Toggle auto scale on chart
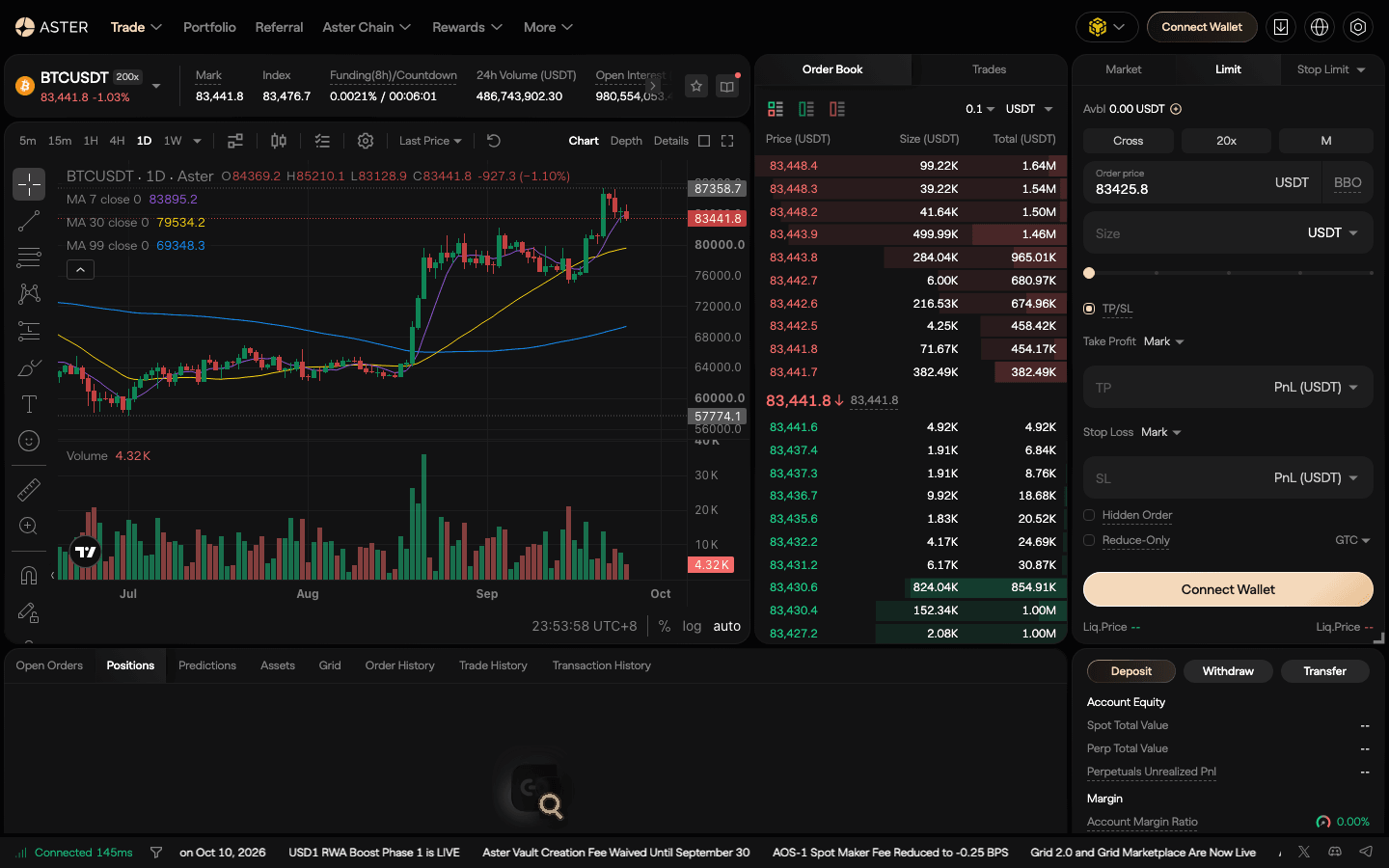 [x=726, y=626]
